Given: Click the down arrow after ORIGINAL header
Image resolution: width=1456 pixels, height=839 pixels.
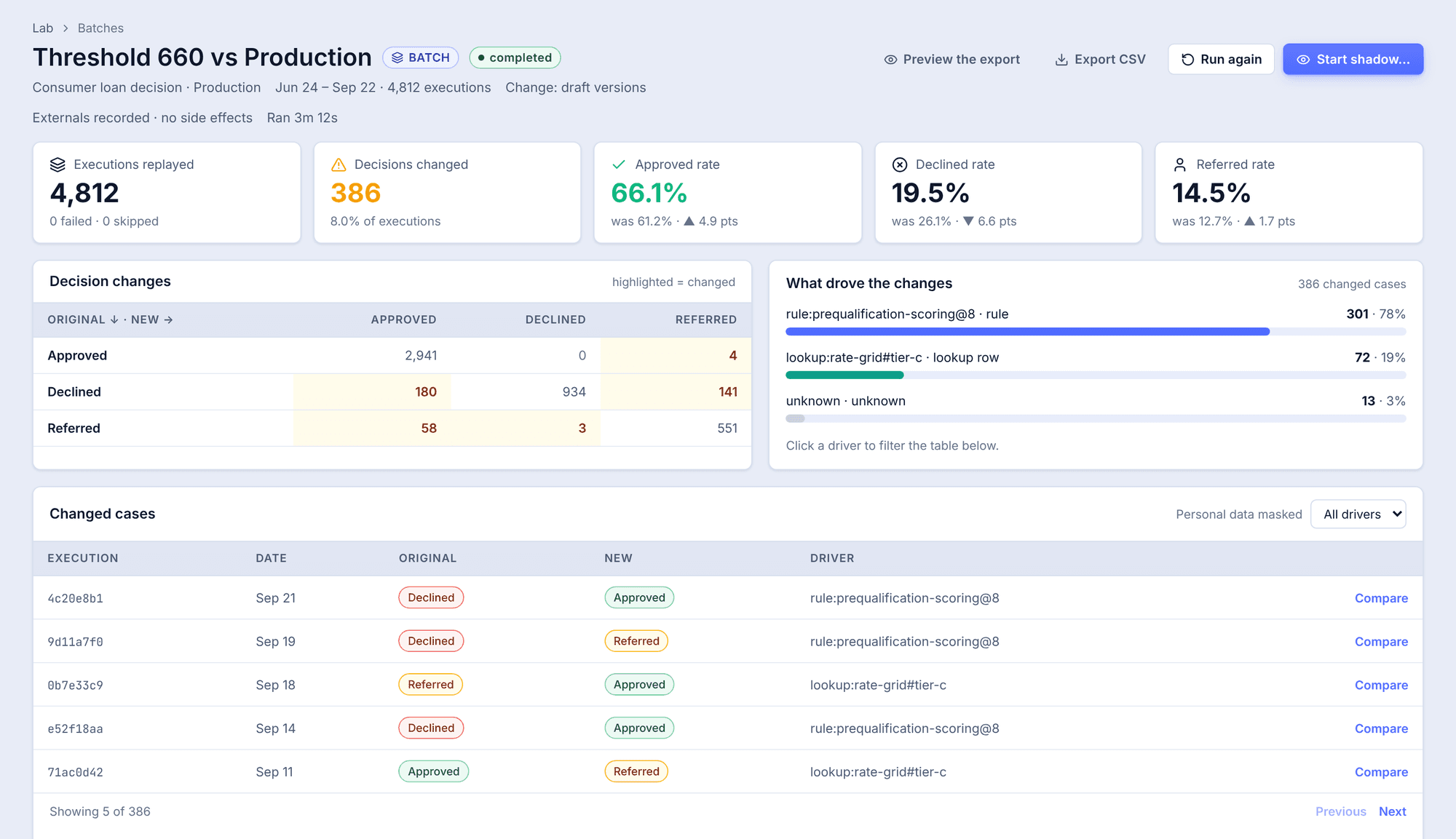Looking at the screenshot, I should [x=114, y=319].
